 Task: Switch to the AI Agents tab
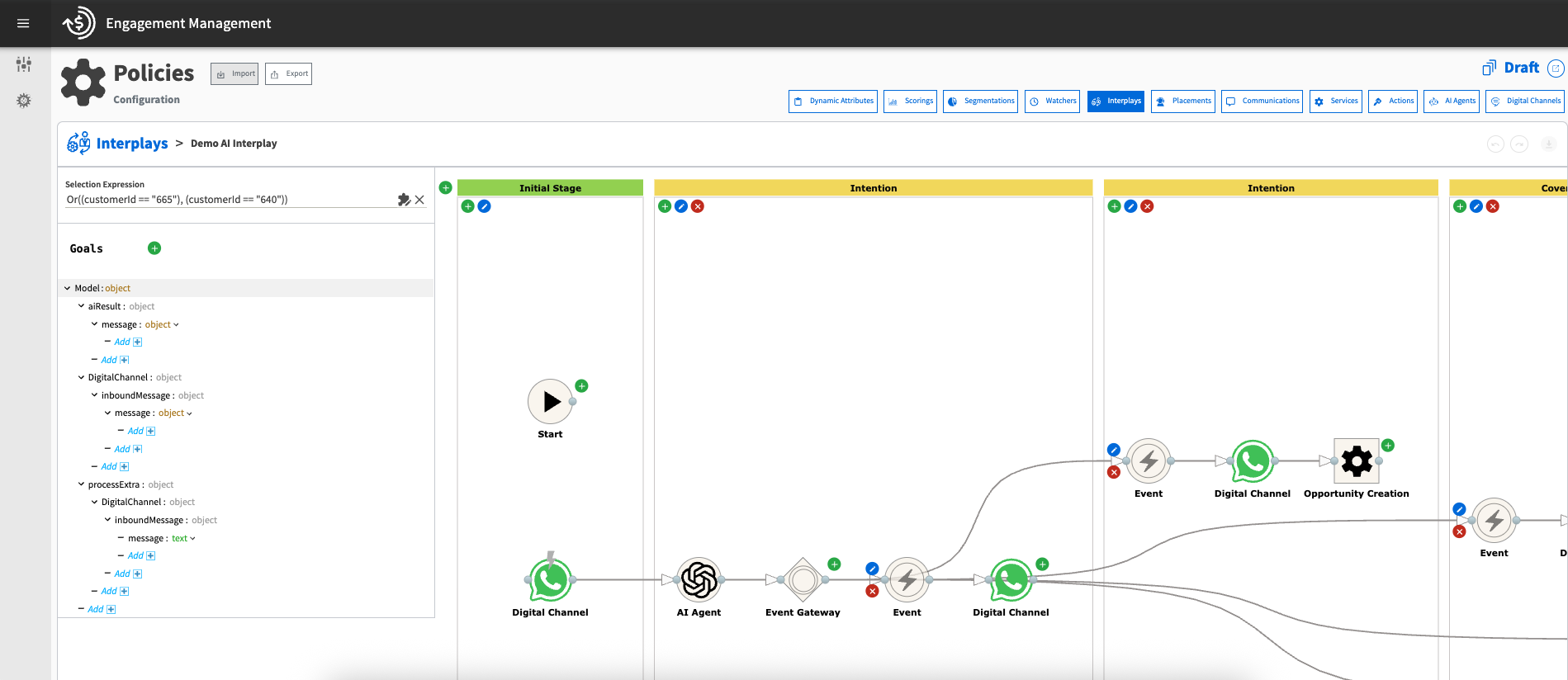point(1452,102)
